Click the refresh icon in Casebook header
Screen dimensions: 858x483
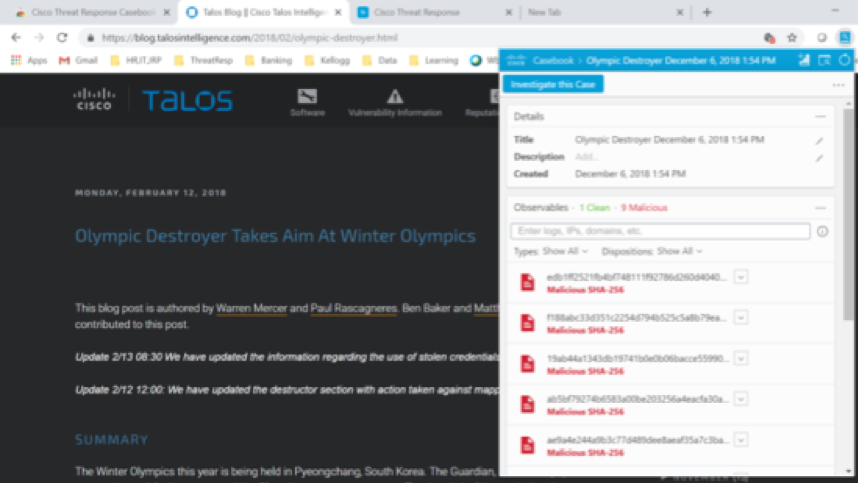click(845, 61)
